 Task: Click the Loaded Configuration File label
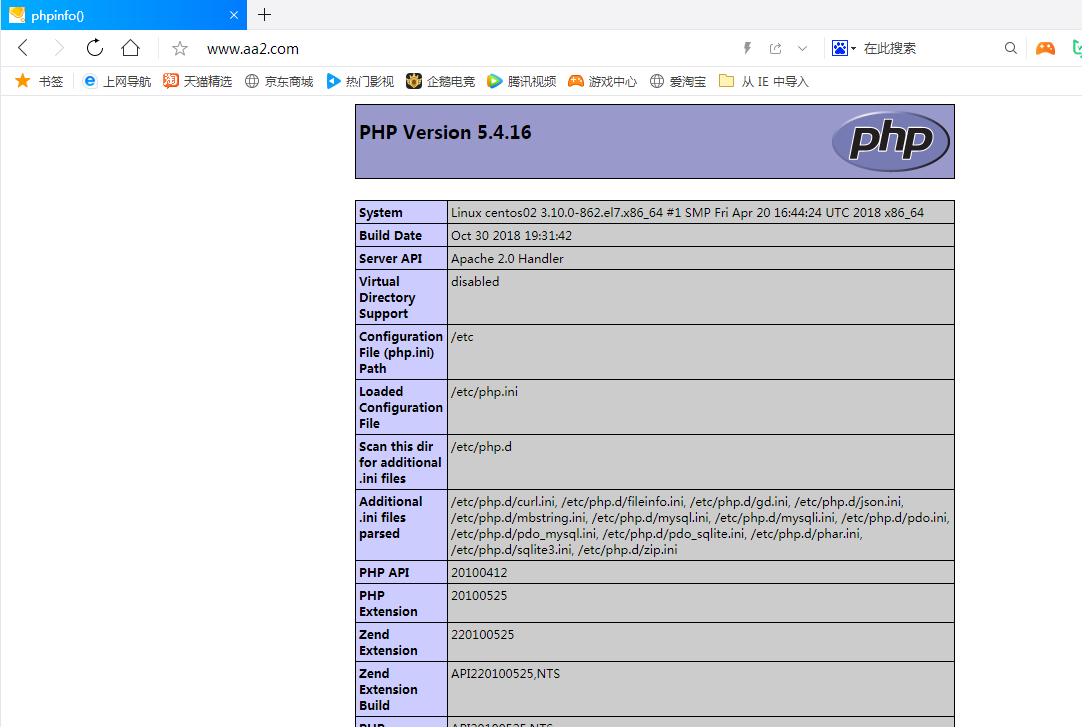pos(401,408)
